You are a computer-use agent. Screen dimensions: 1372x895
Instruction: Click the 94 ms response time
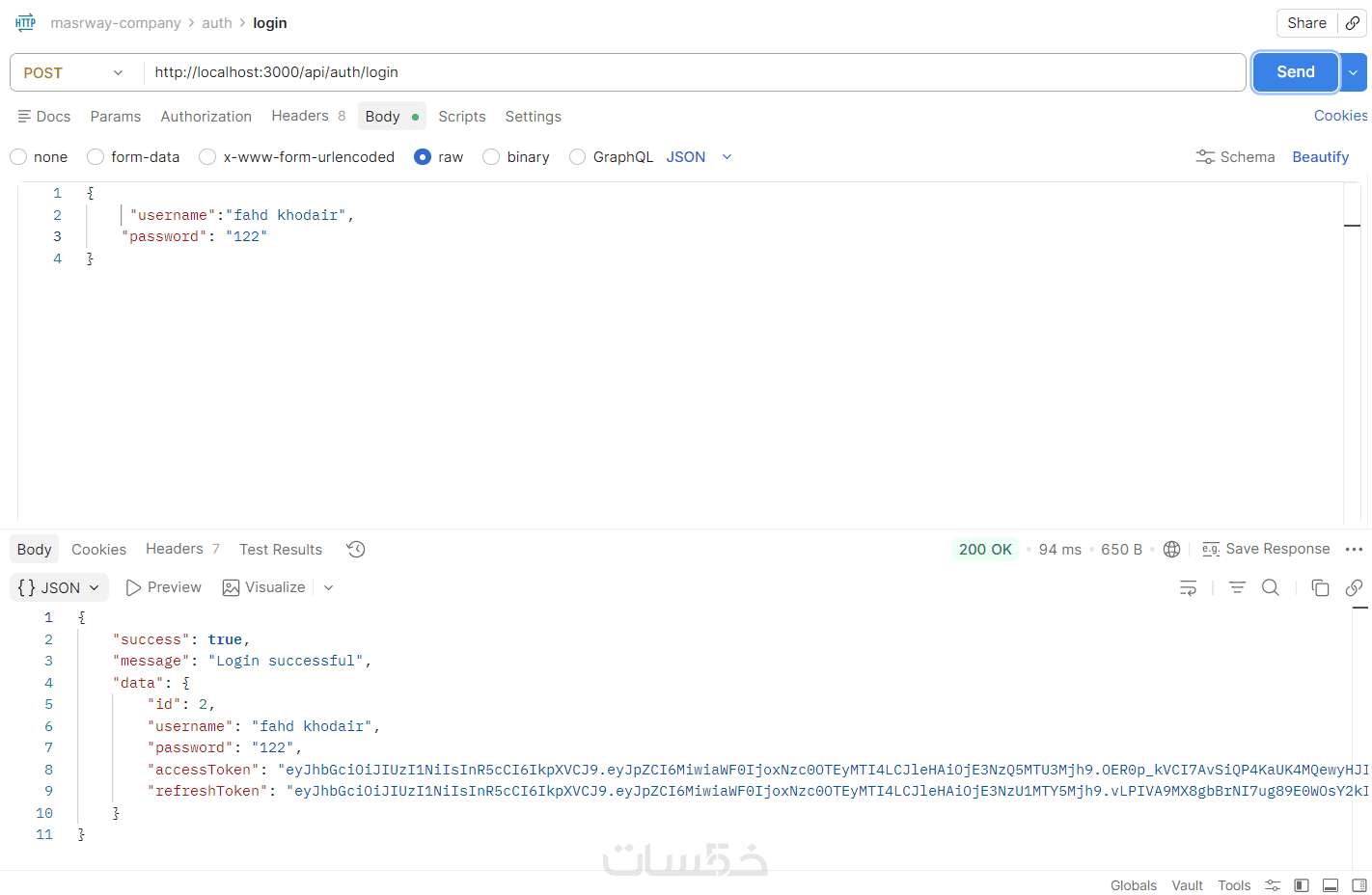pos(1059,549)
